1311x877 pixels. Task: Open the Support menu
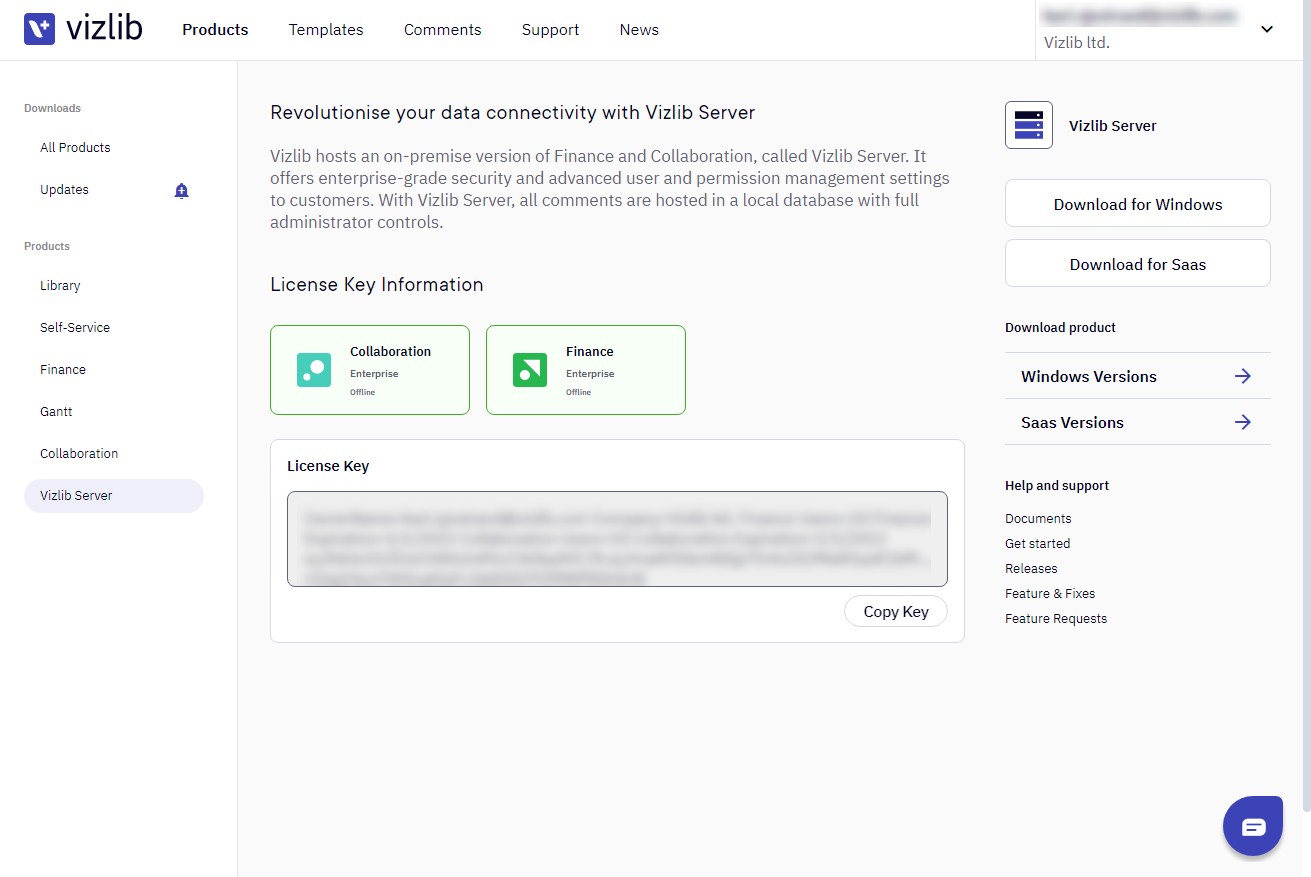[550, 30]
